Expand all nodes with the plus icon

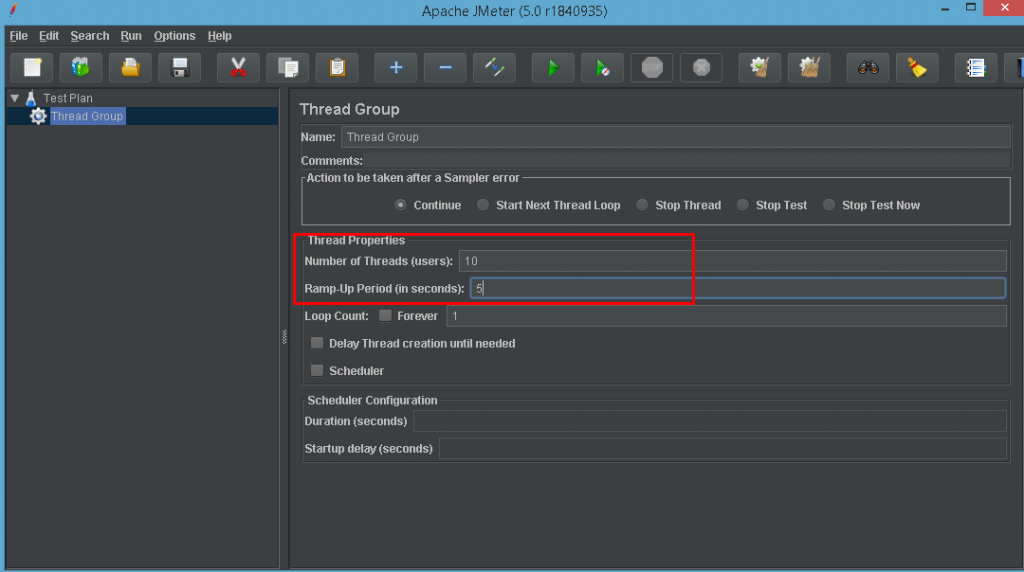(396, 67)
